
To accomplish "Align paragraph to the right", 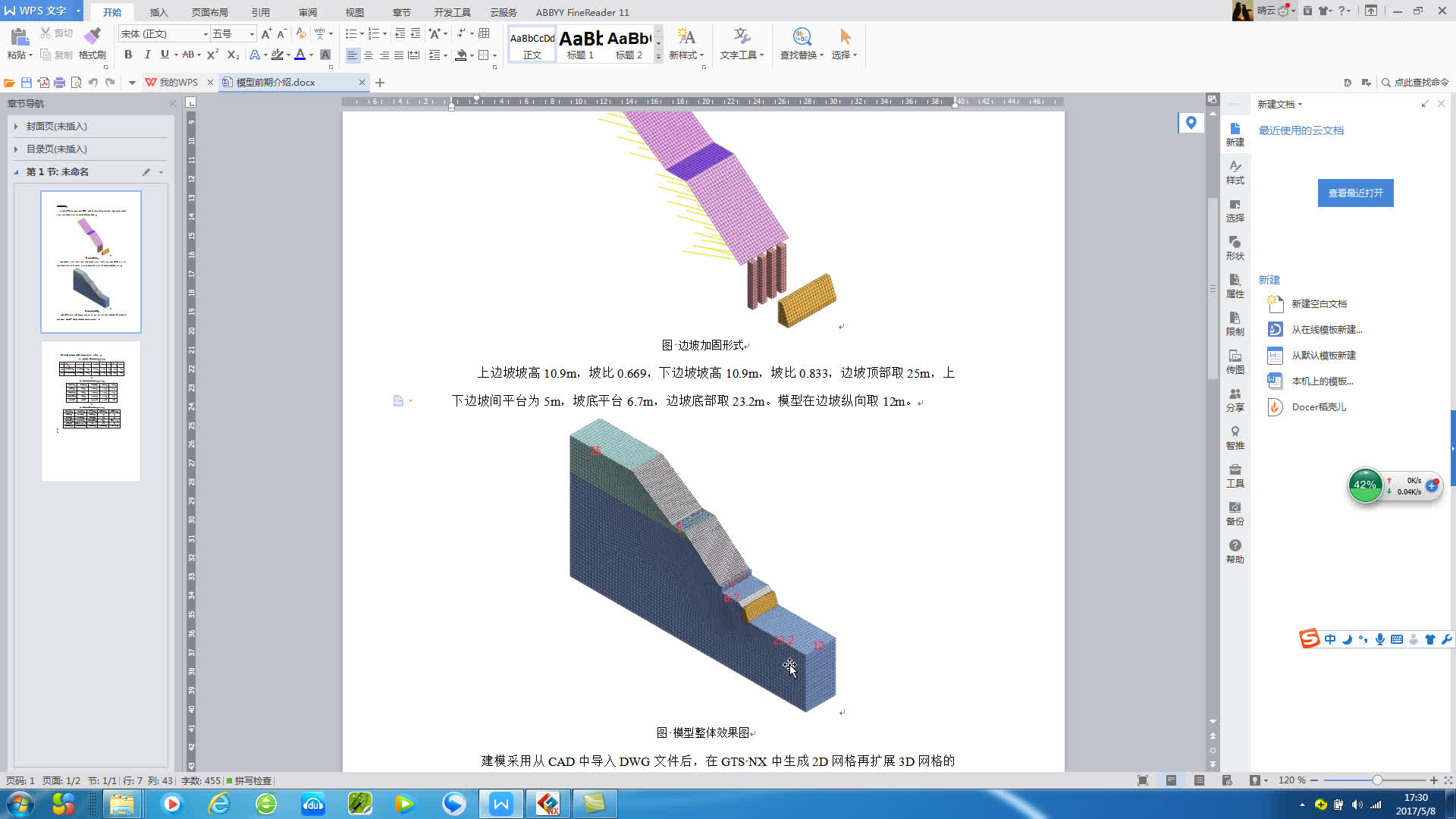I will point(384,55).
